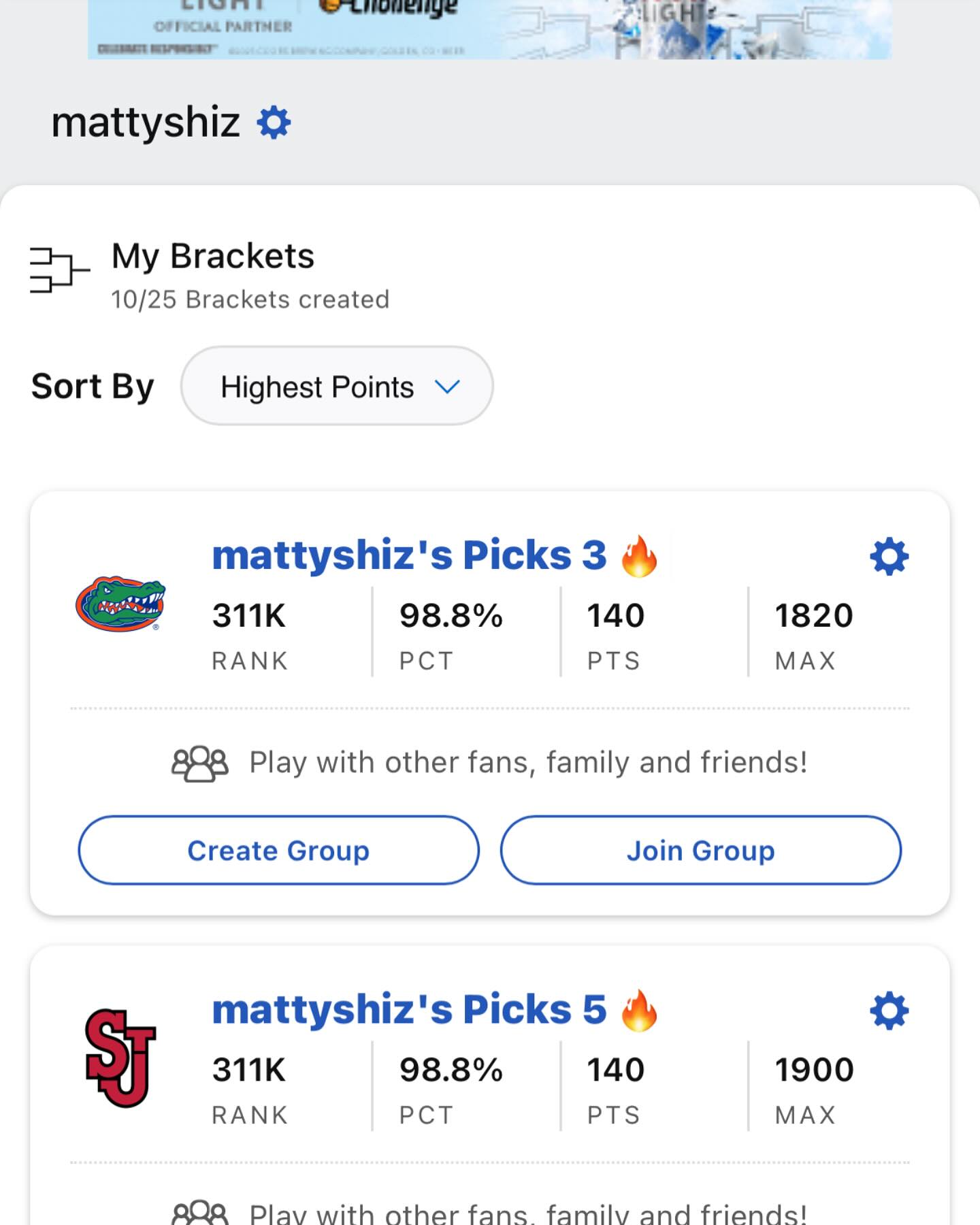
Task: Expand the sort dropdown chevron arrow
Action: pos(447,387)
